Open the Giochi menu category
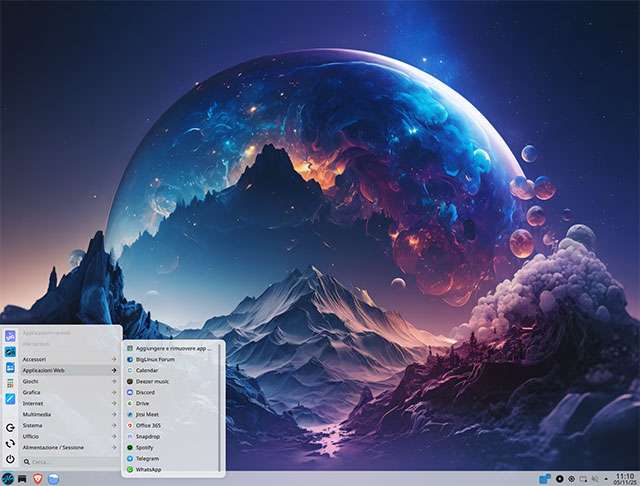 coord(70,381)
